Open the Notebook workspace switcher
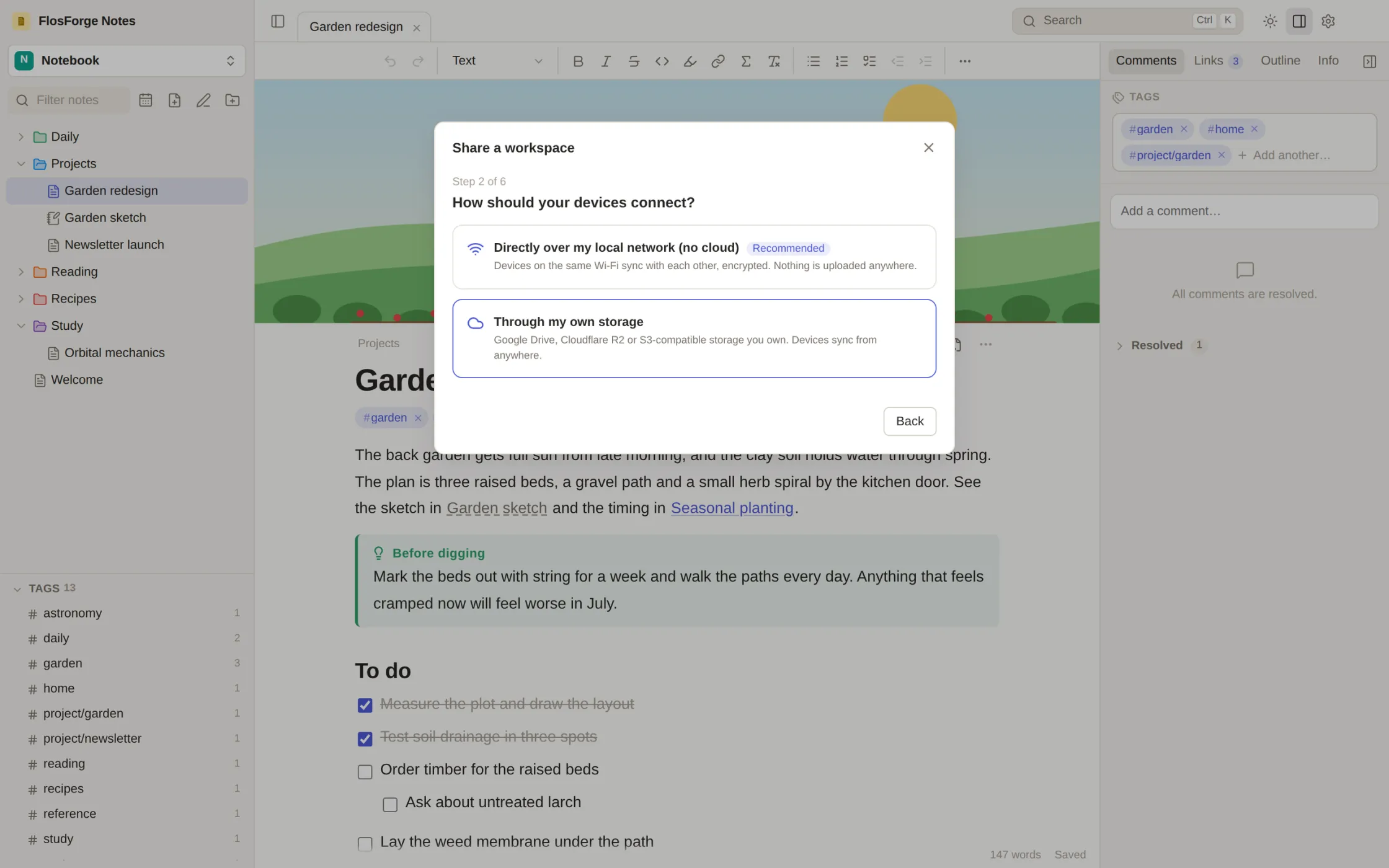This screenshot has height=868, width=1389. [x=126, y=61]
